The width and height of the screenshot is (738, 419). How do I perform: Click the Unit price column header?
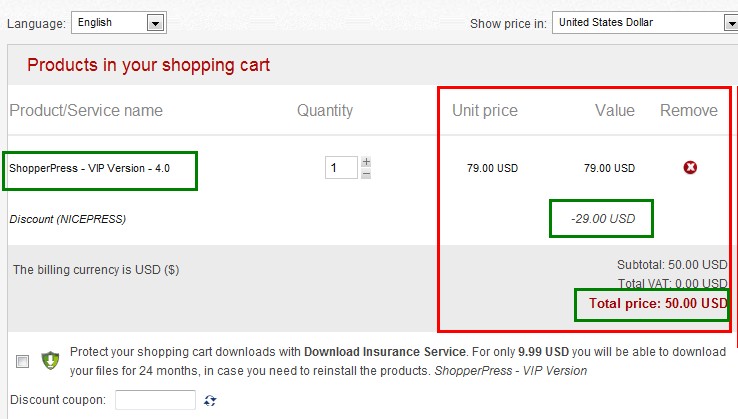click(x=485, y=110)
